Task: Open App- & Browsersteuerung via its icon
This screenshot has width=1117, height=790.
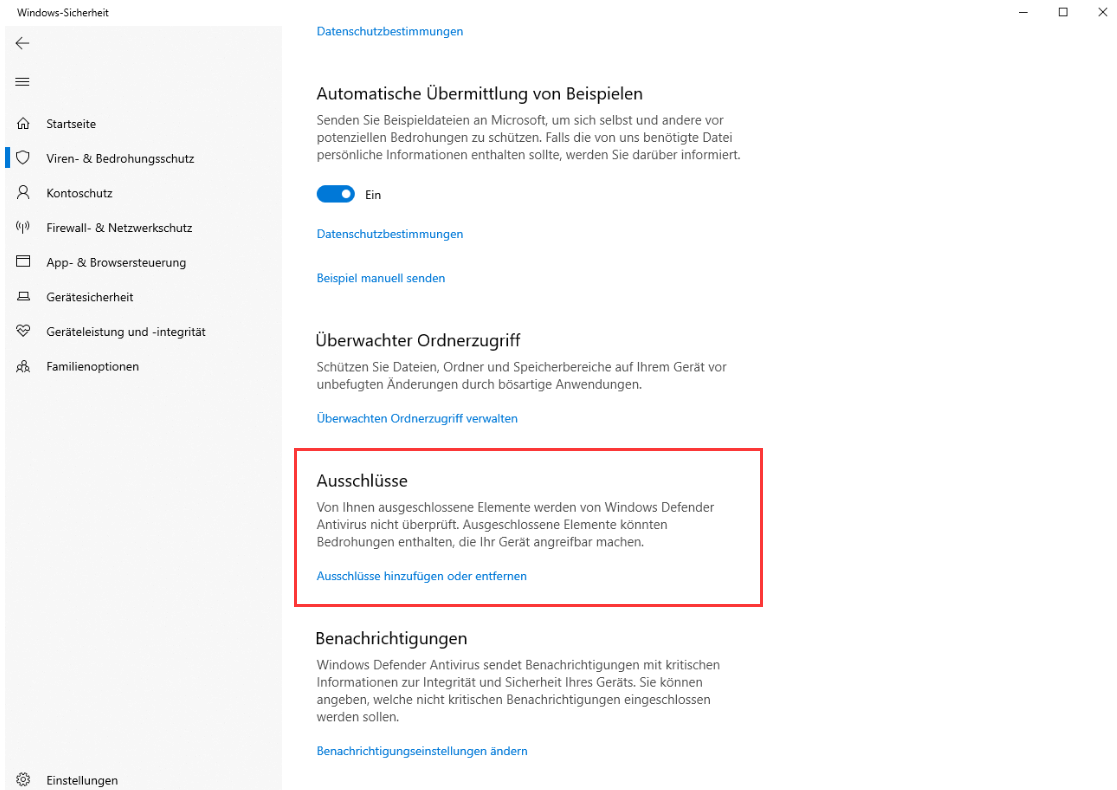Action: (22, 262)
